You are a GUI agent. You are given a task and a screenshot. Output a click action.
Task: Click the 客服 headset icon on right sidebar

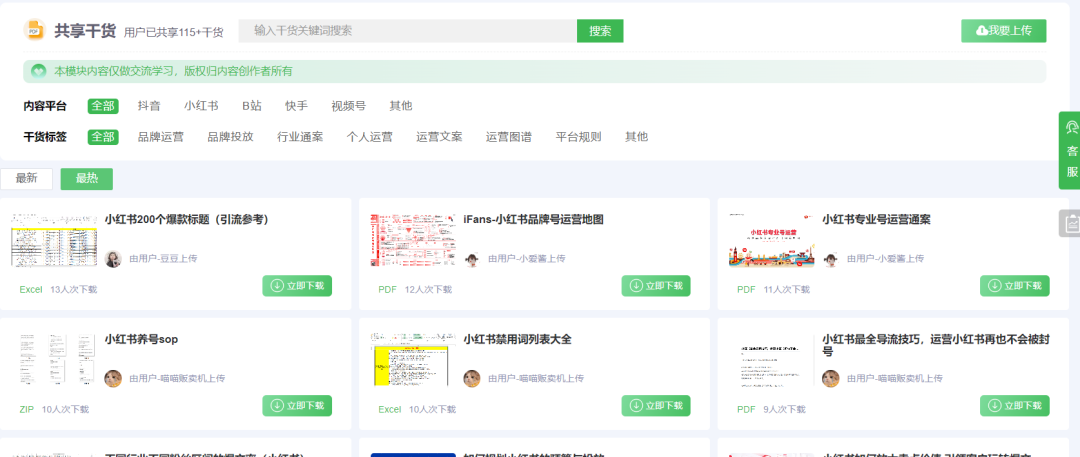tap(1071, 128)
